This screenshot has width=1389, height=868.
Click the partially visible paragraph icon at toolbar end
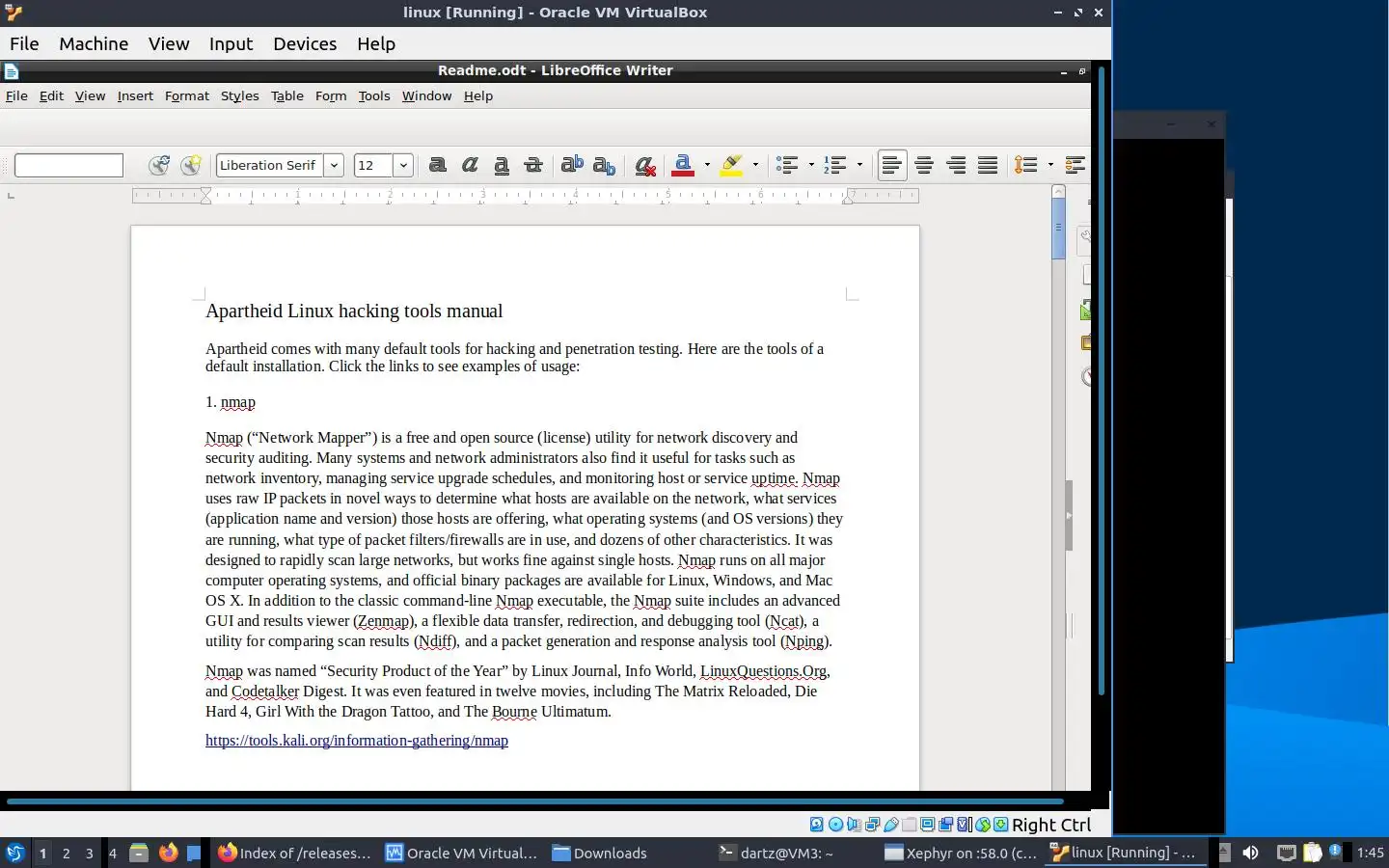click(x=1076, y=165)
